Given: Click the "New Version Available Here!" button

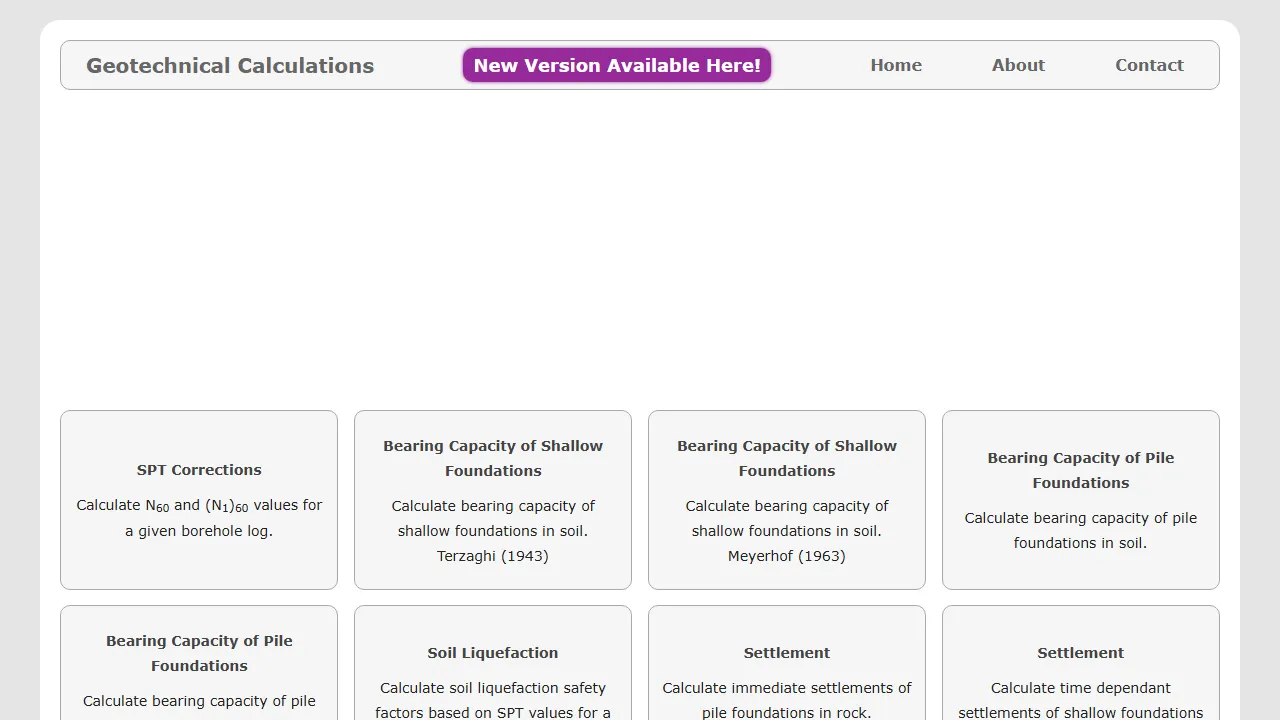Looking at the screenshot, I should [616, 65].
